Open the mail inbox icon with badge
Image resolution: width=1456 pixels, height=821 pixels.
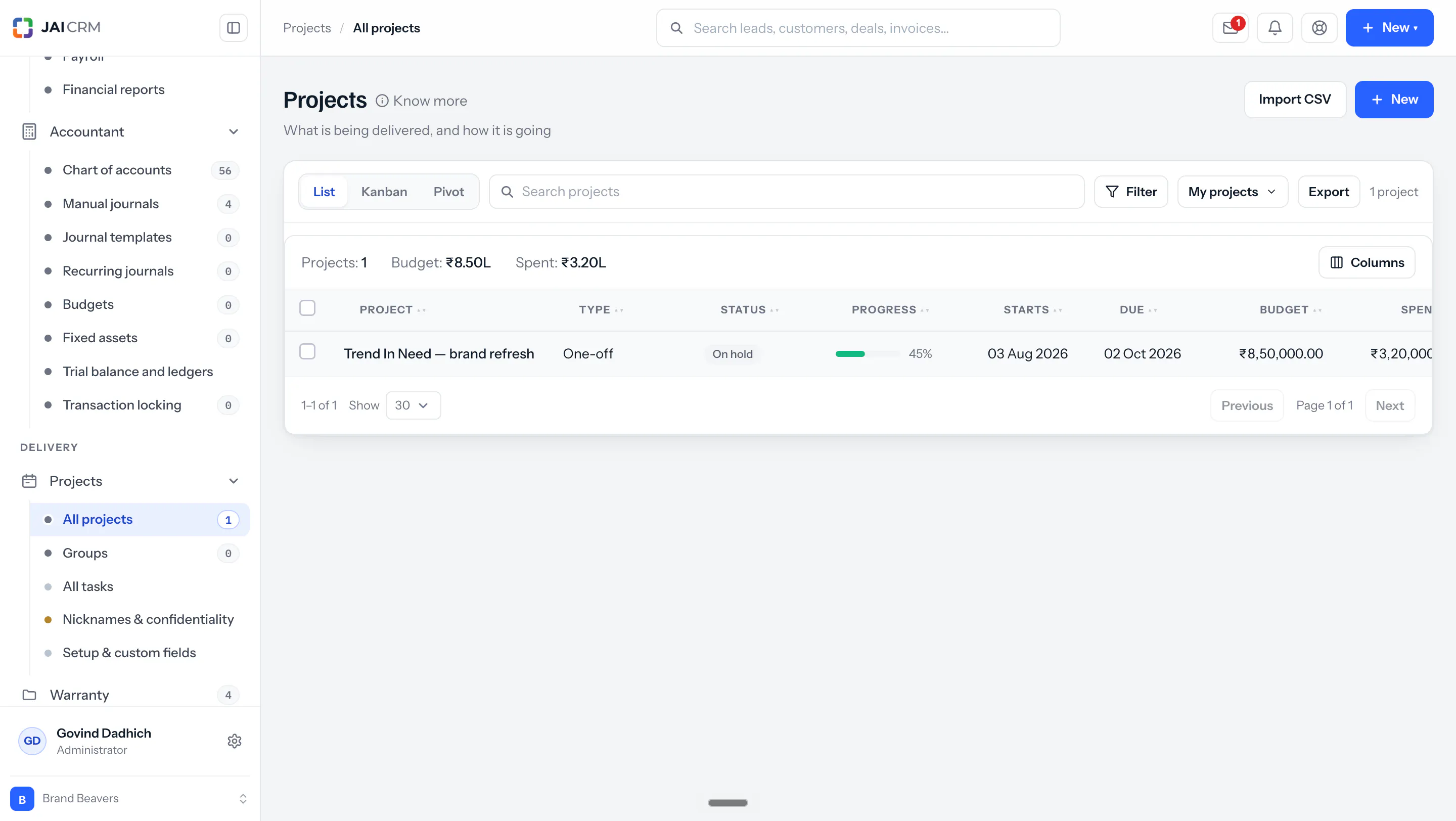click(1231, 28)
